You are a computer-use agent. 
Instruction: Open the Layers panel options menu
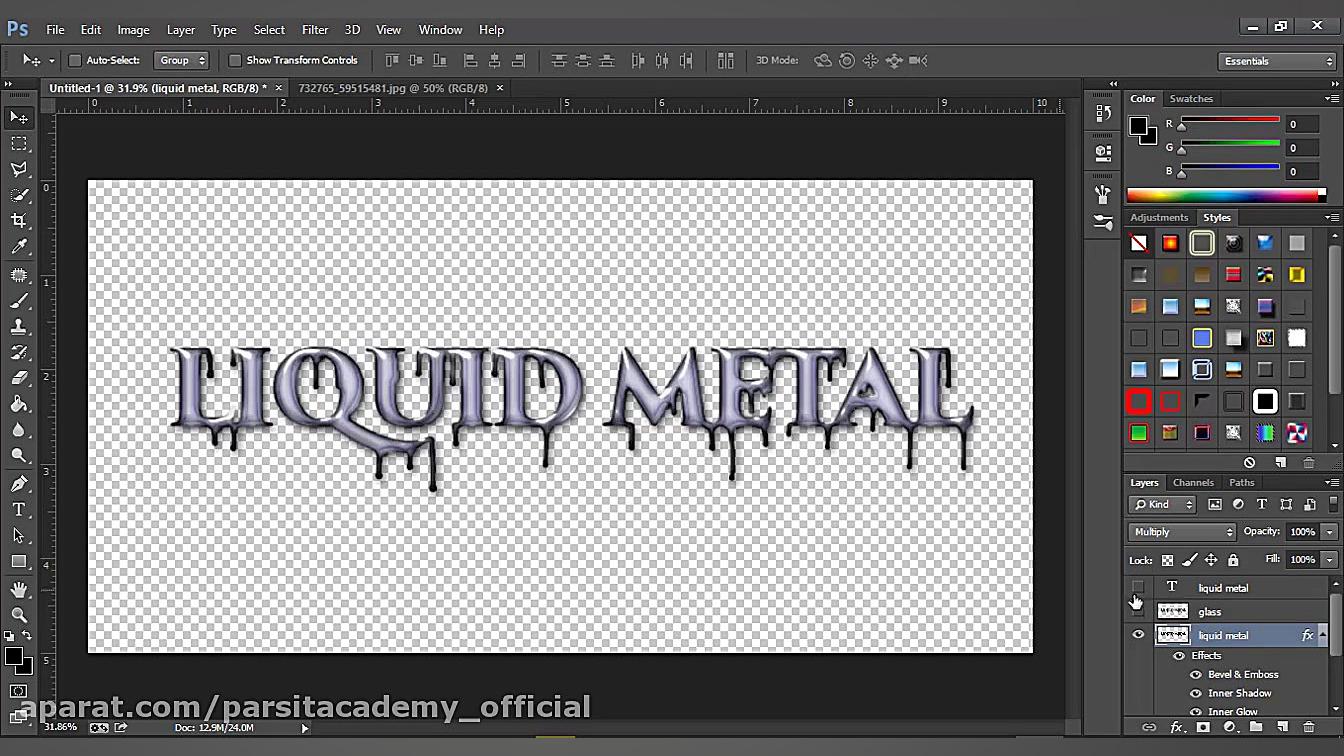click(1332, 483)
